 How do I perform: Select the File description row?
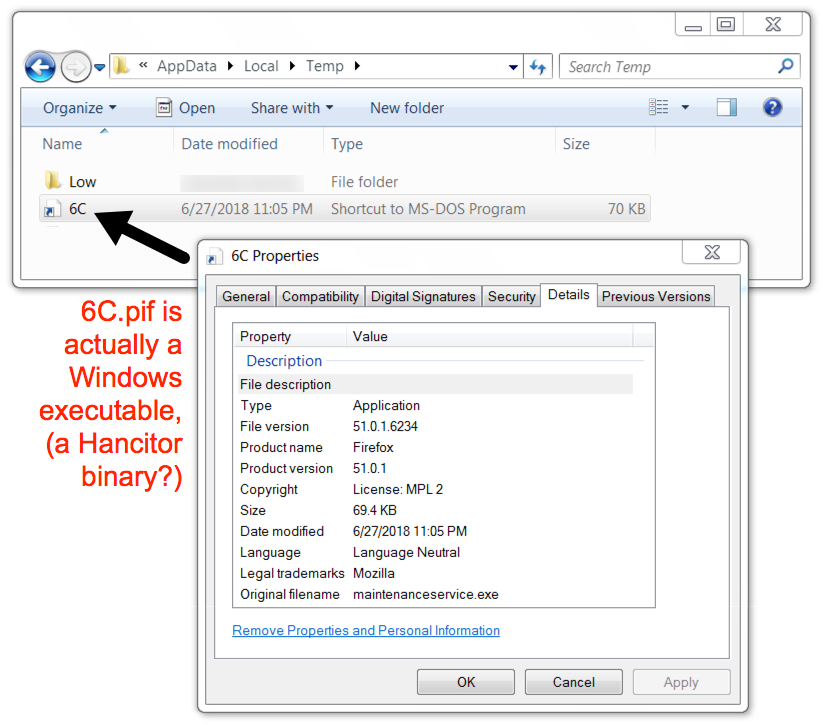click(436, 384)
